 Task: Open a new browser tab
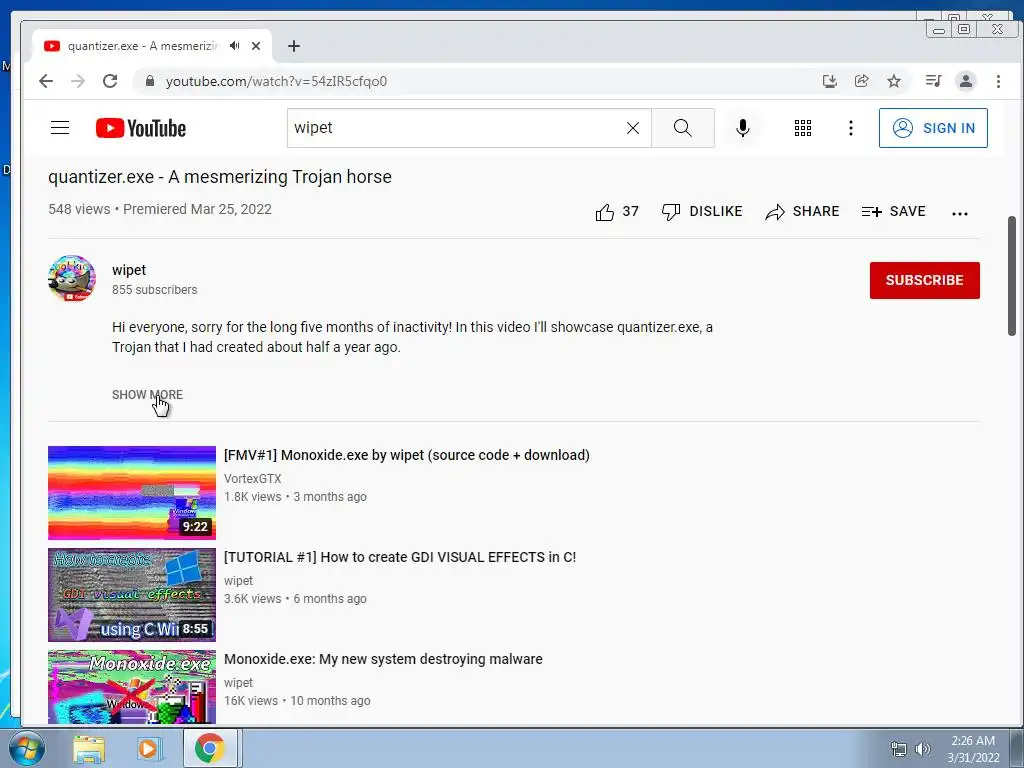294,46
